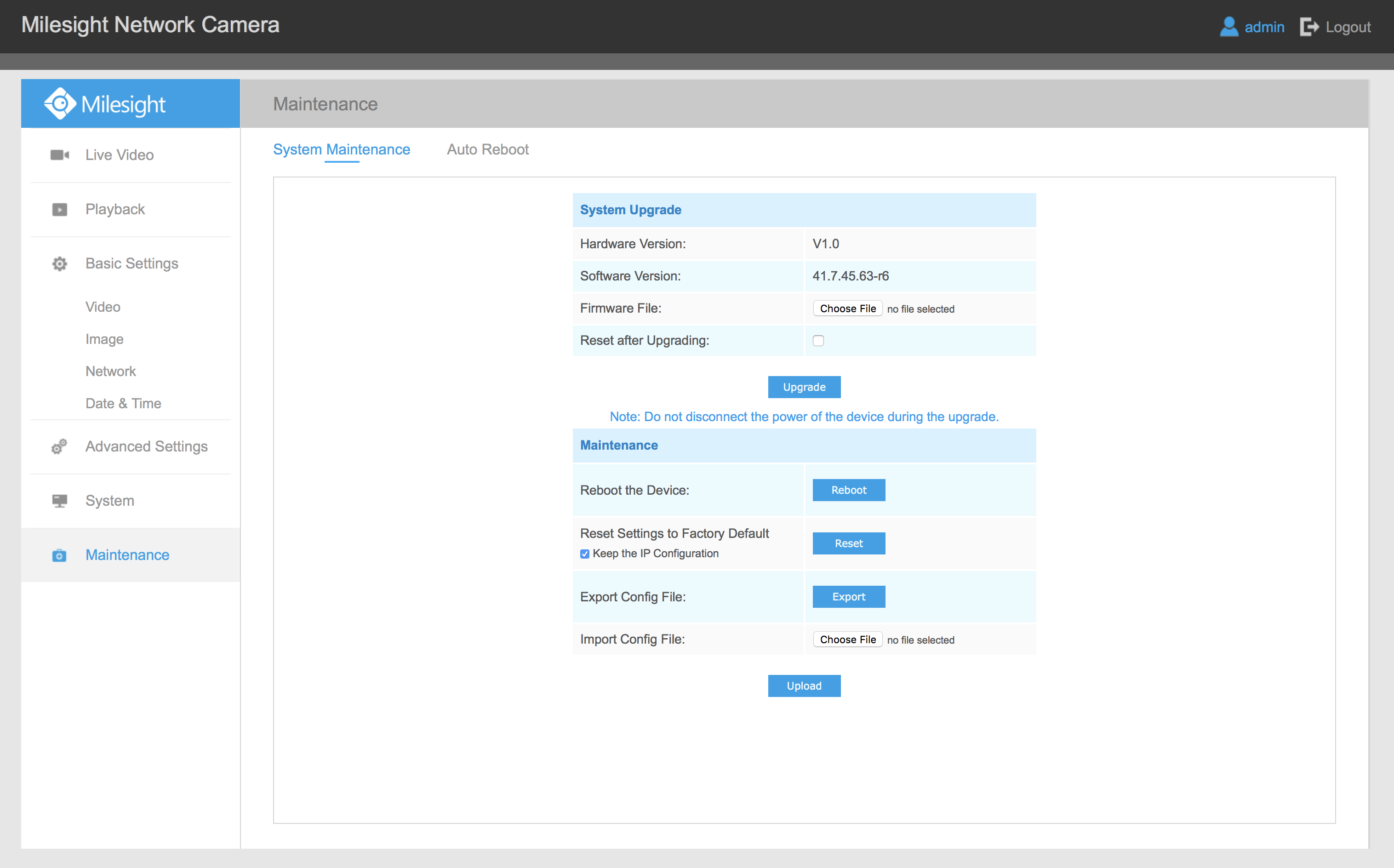The height and width of the screenshot is (868, 1394).
Task: Click the admin user profile icon
Action: (1228, 27)
